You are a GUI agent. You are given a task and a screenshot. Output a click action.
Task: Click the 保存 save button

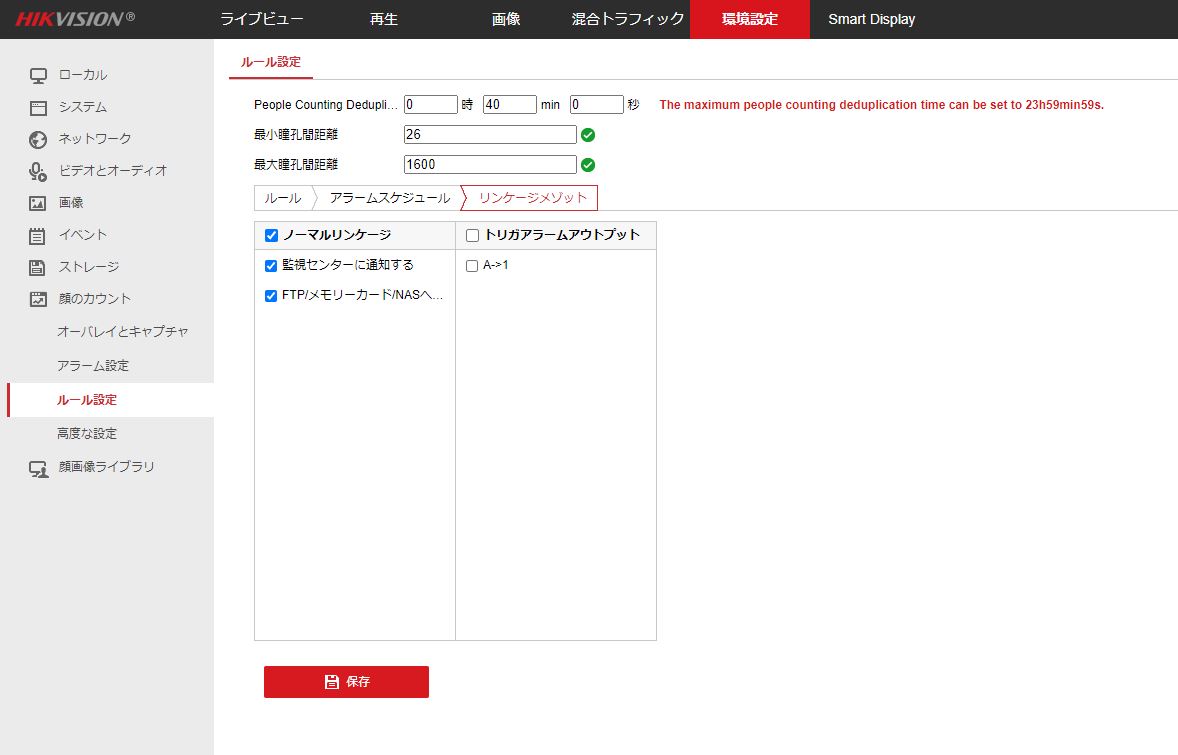pos(346,681)
